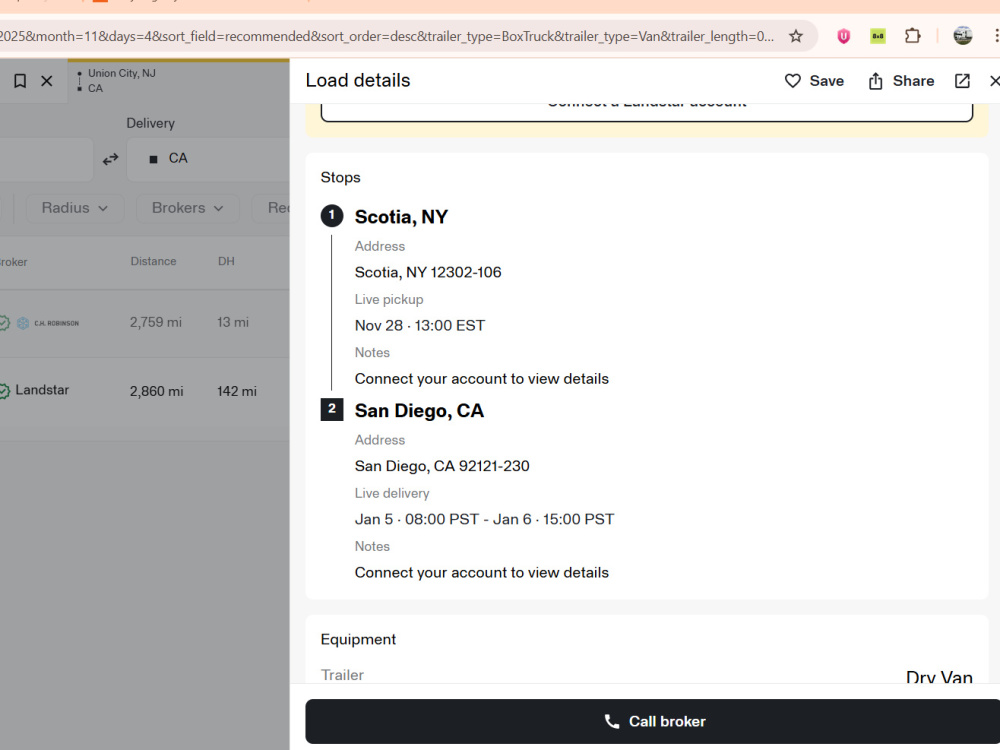Image resolution: width=1000 pixels, height=750 pixels.
Task: Click the Equipment section heading
Action: point(358,640)
